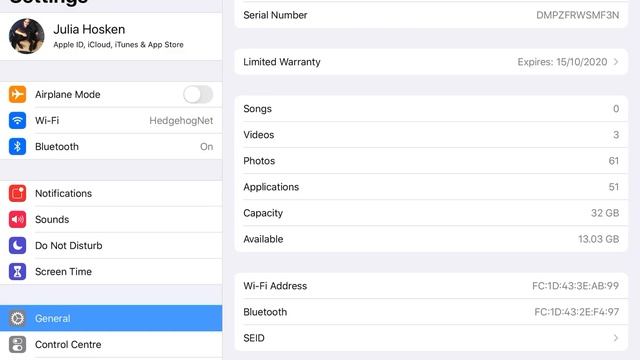Open Sounds settings
Screen dimensions: 640x360
pos(111,219)
